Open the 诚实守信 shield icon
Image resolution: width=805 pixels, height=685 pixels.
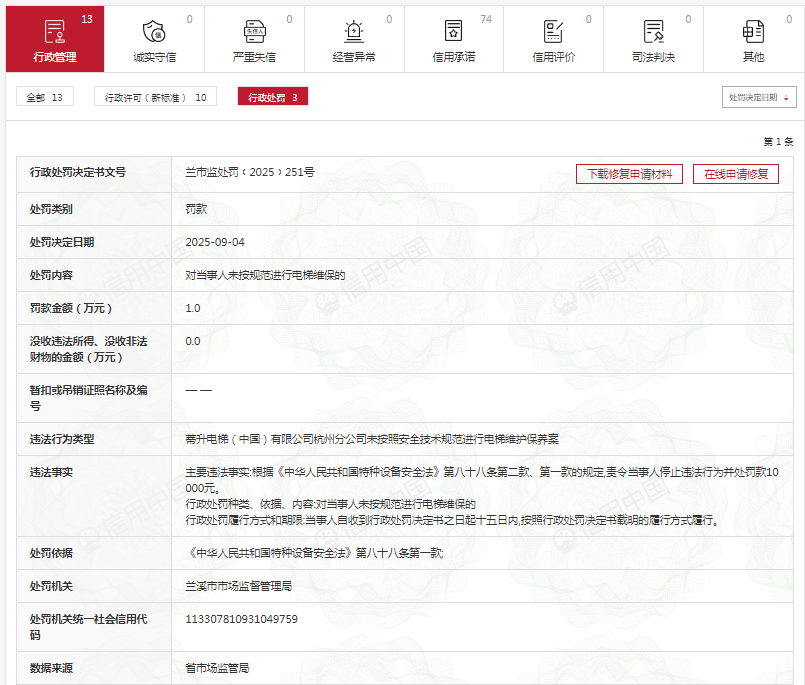(x=154, y=31)
